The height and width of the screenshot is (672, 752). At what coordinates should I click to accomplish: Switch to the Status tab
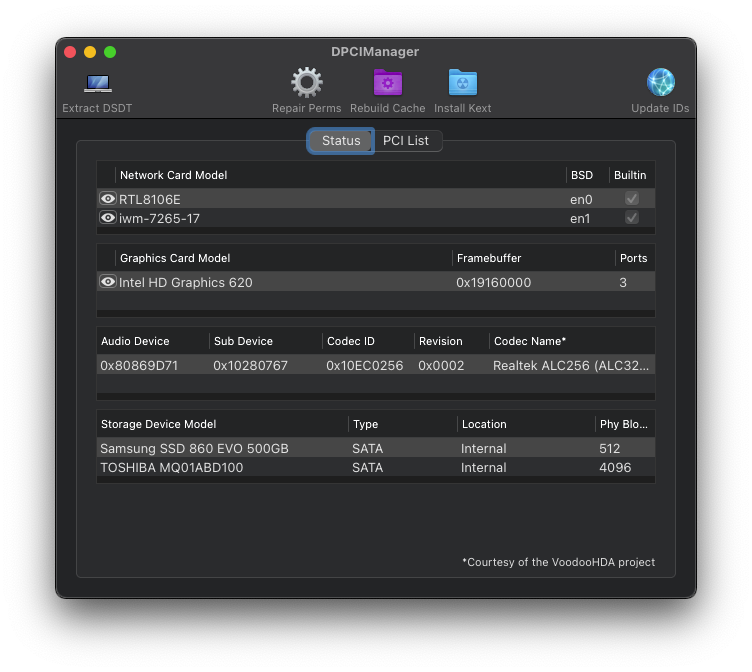click(x=341, y=141)
